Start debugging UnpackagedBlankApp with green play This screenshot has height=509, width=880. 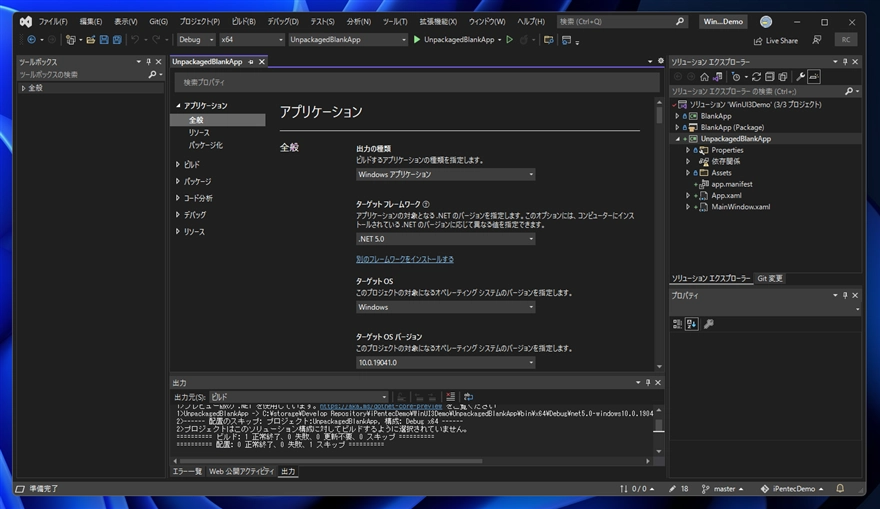click(x=417, y=40)
